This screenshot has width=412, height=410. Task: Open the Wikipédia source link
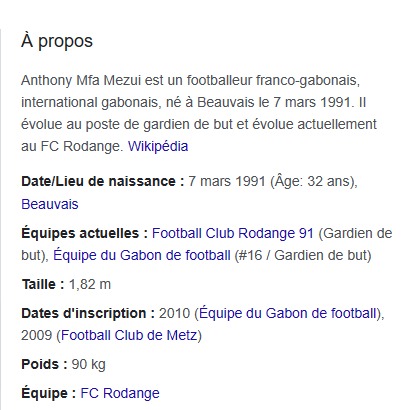[158, 146]
